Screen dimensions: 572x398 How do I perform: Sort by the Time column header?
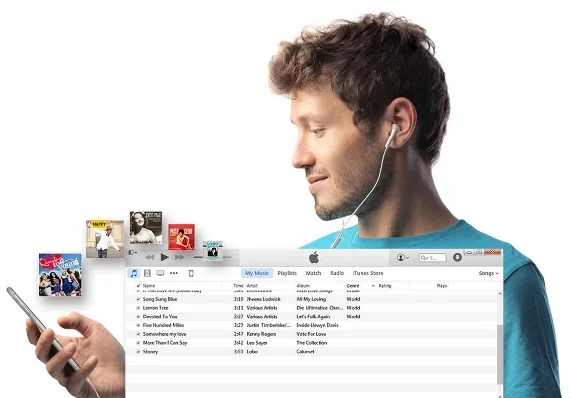(x=238, y=286)
